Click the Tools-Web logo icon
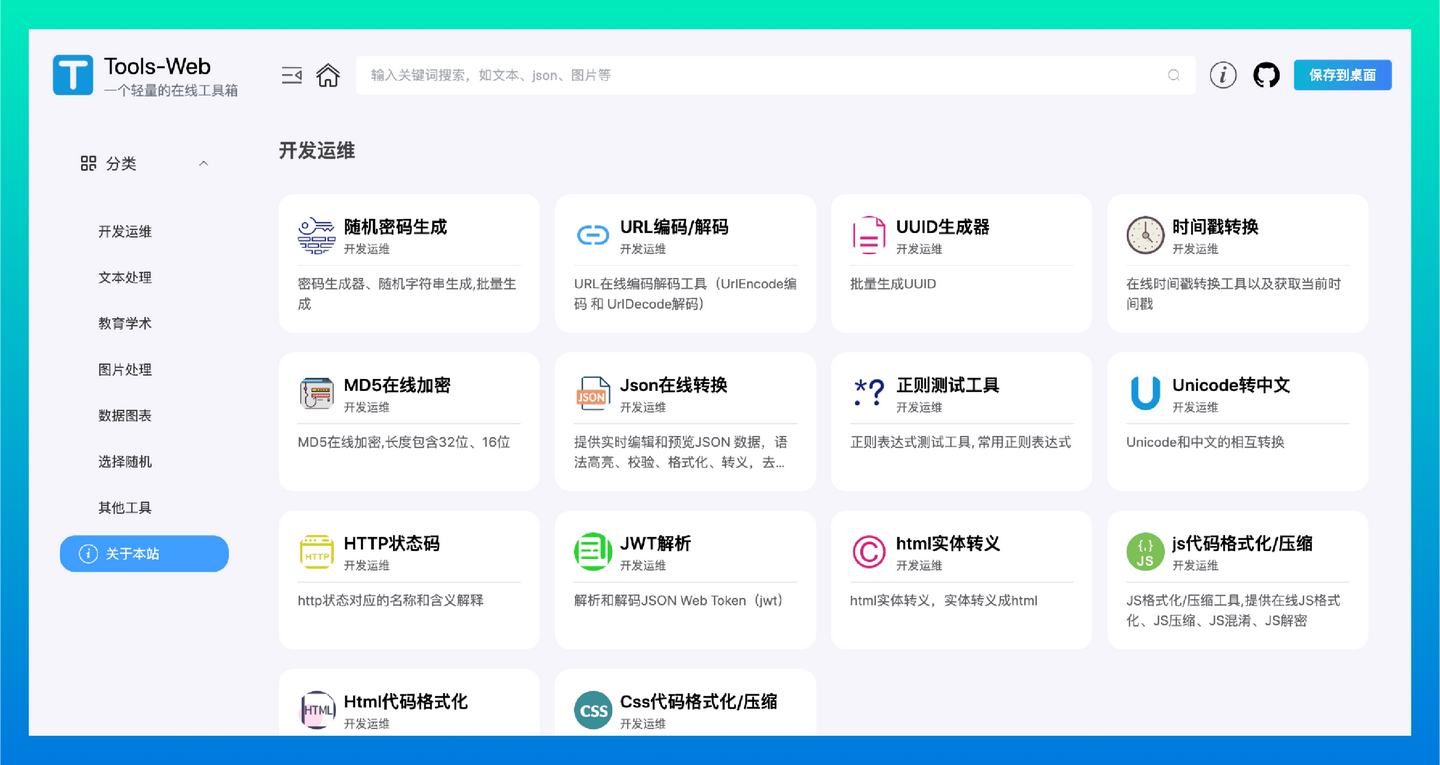This screenshot has height=765, width=1440. (x=73, y=75)
